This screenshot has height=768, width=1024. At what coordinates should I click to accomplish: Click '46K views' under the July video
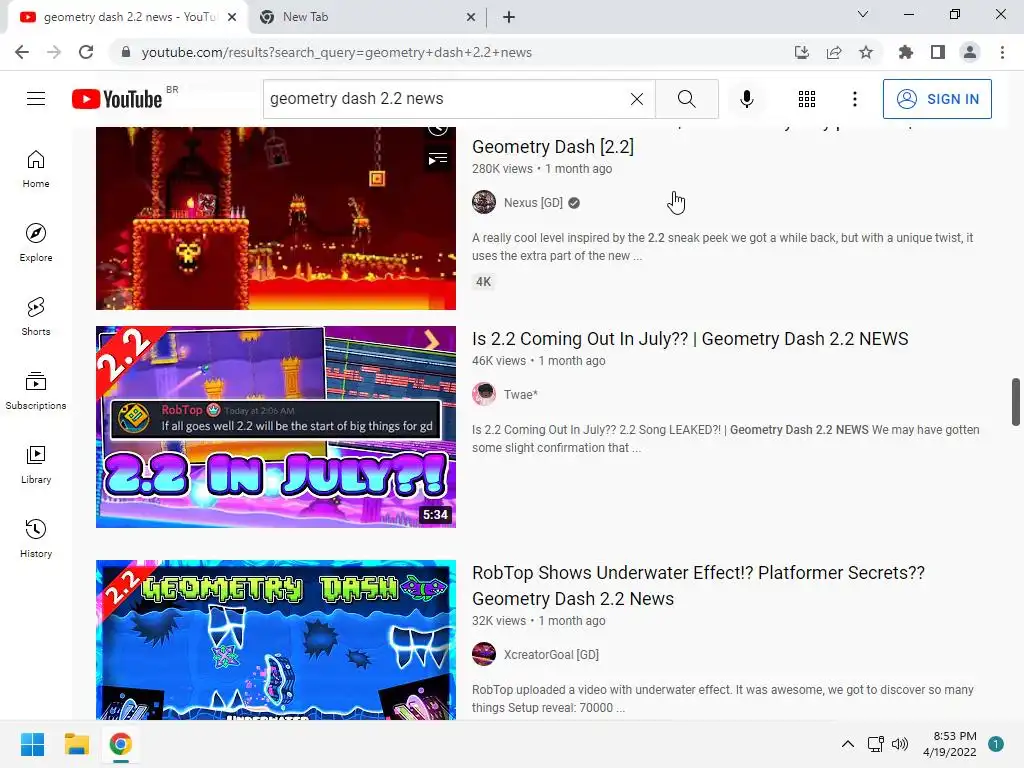(x=498, y=360)
